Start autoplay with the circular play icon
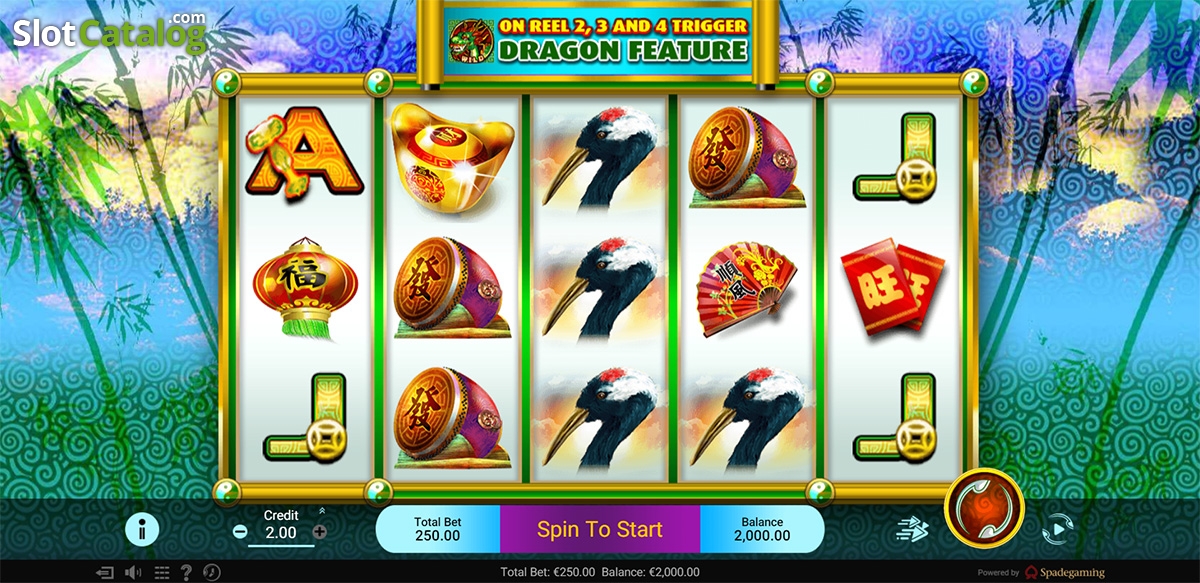This screenshot has width=1200, height=583. 1058,527
